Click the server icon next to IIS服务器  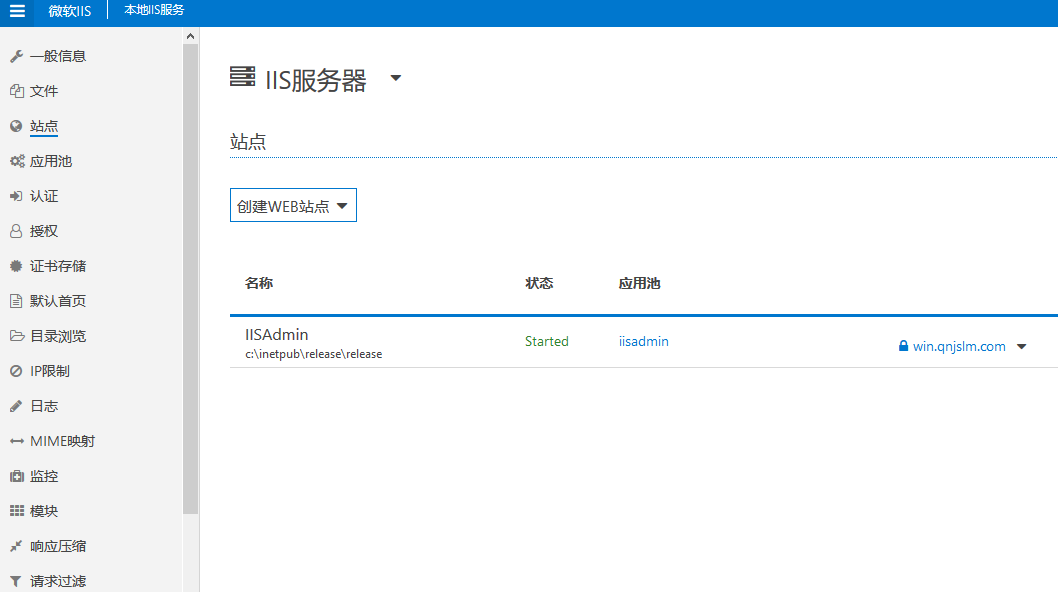242,76
